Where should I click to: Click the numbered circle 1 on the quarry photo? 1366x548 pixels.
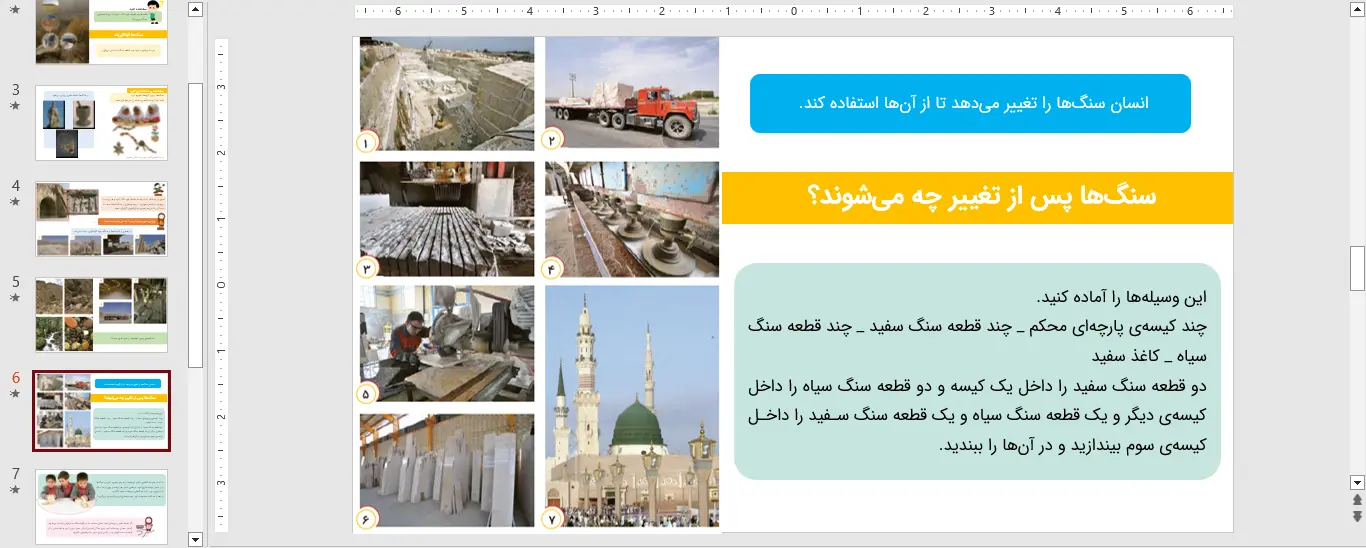click(x=365, y=142)
